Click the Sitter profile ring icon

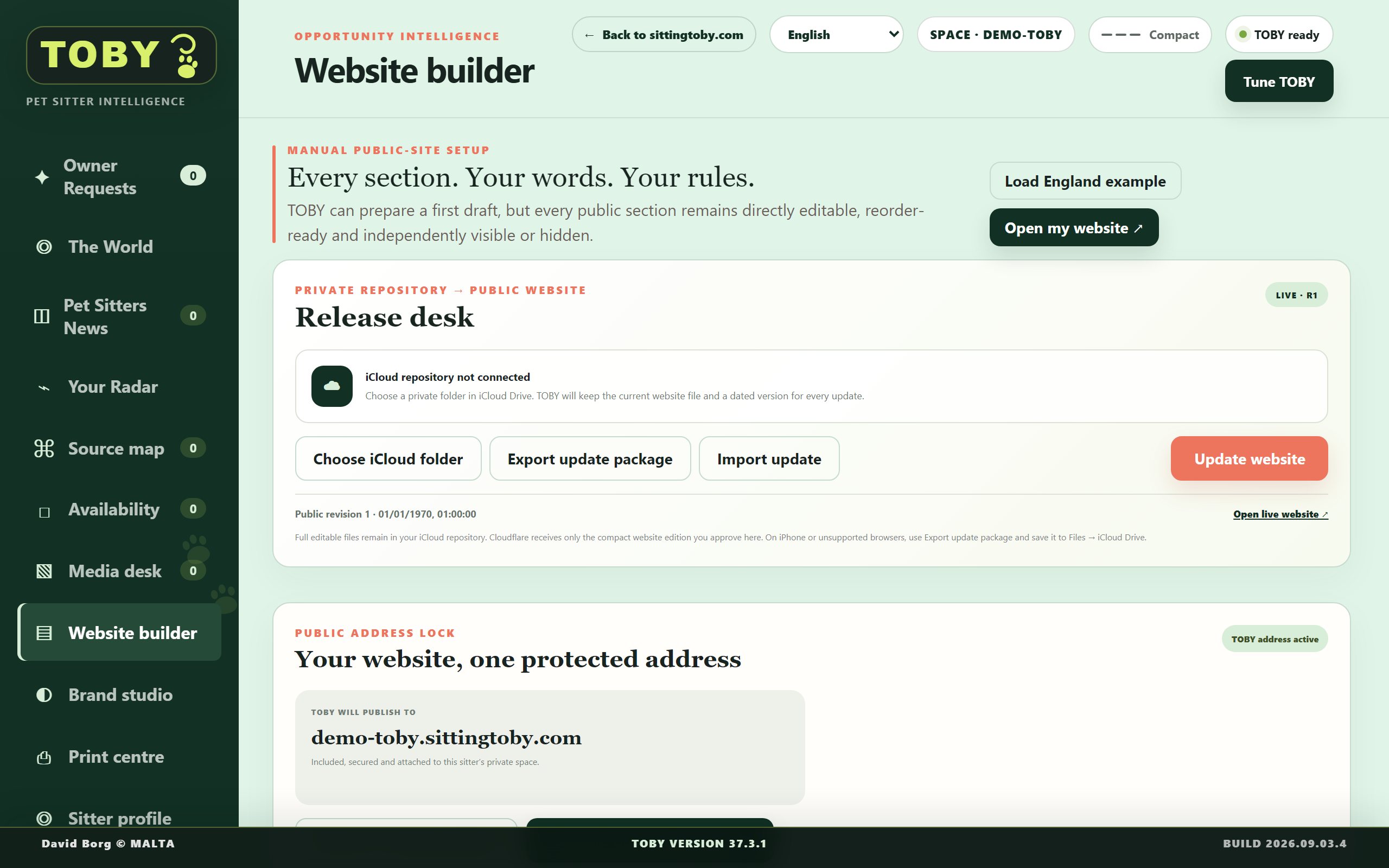click(44, 819)
